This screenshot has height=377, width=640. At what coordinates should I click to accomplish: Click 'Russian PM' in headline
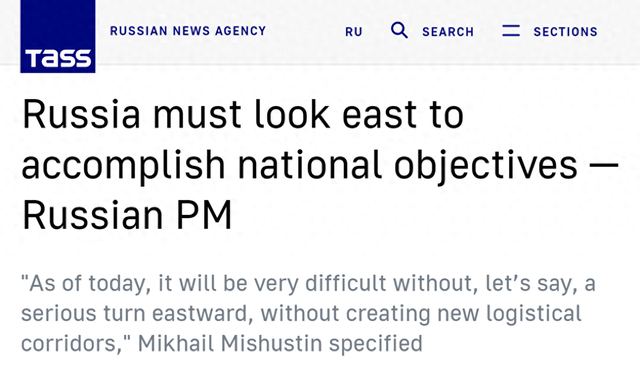(127, 215)
